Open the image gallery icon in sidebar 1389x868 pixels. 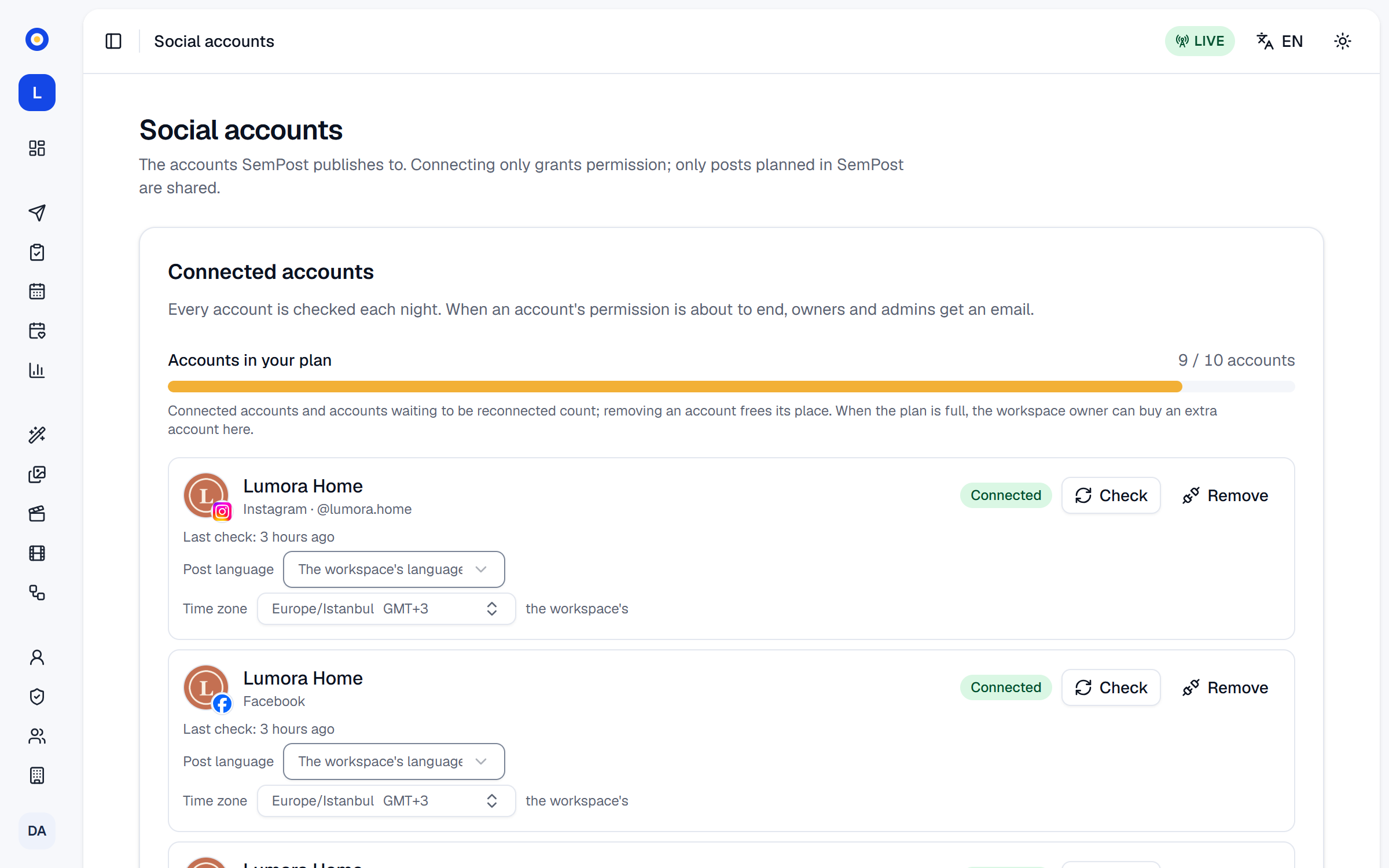(x=37, y=475)
